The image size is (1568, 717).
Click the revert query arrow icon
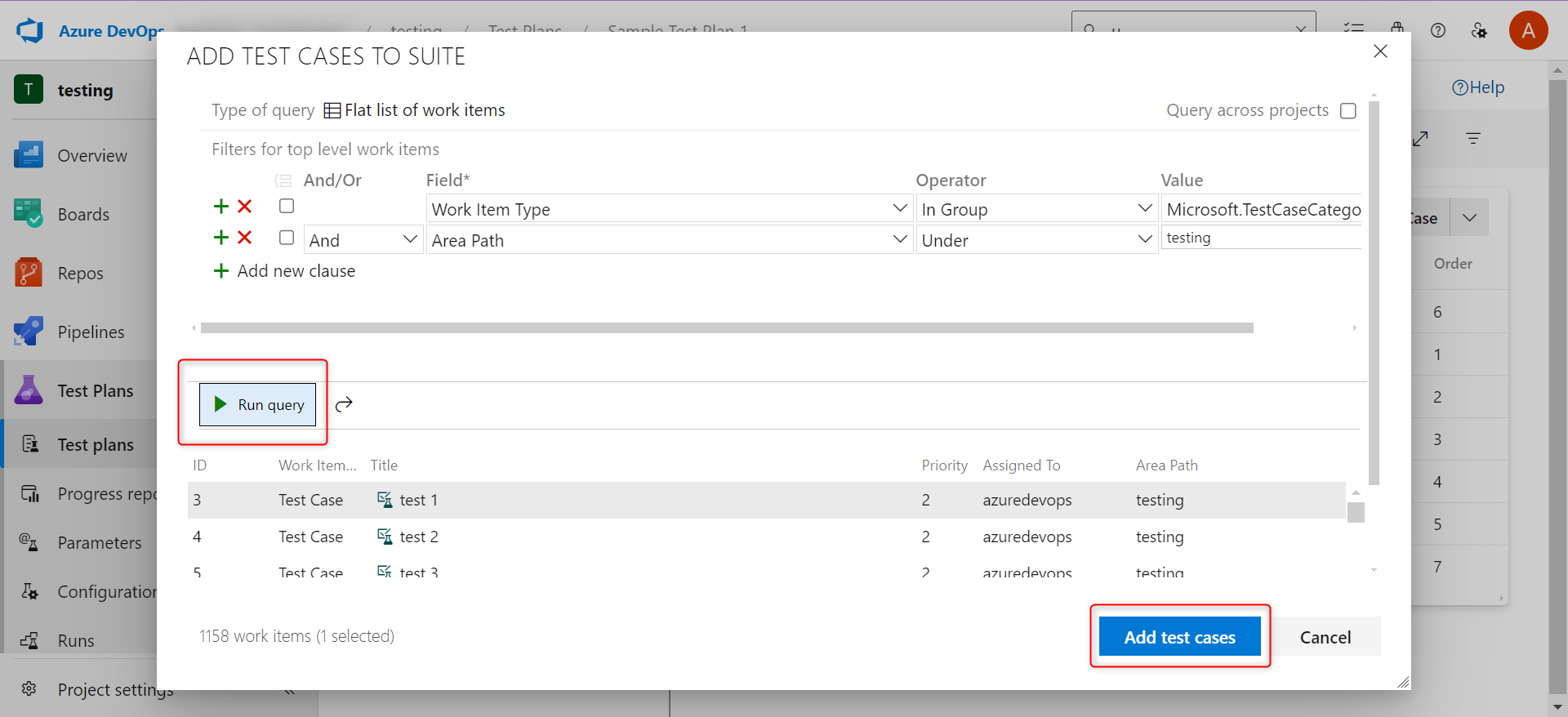344,404
